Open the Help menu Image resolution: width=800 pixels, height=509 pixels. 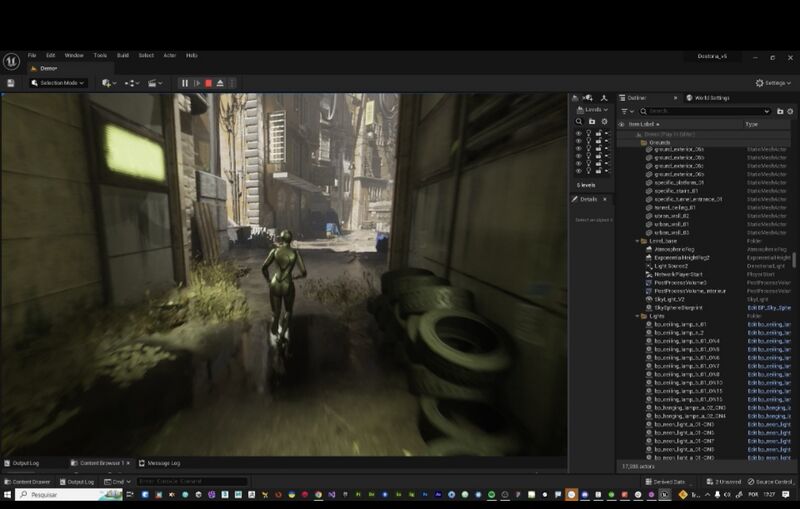[x=191, y=55]
